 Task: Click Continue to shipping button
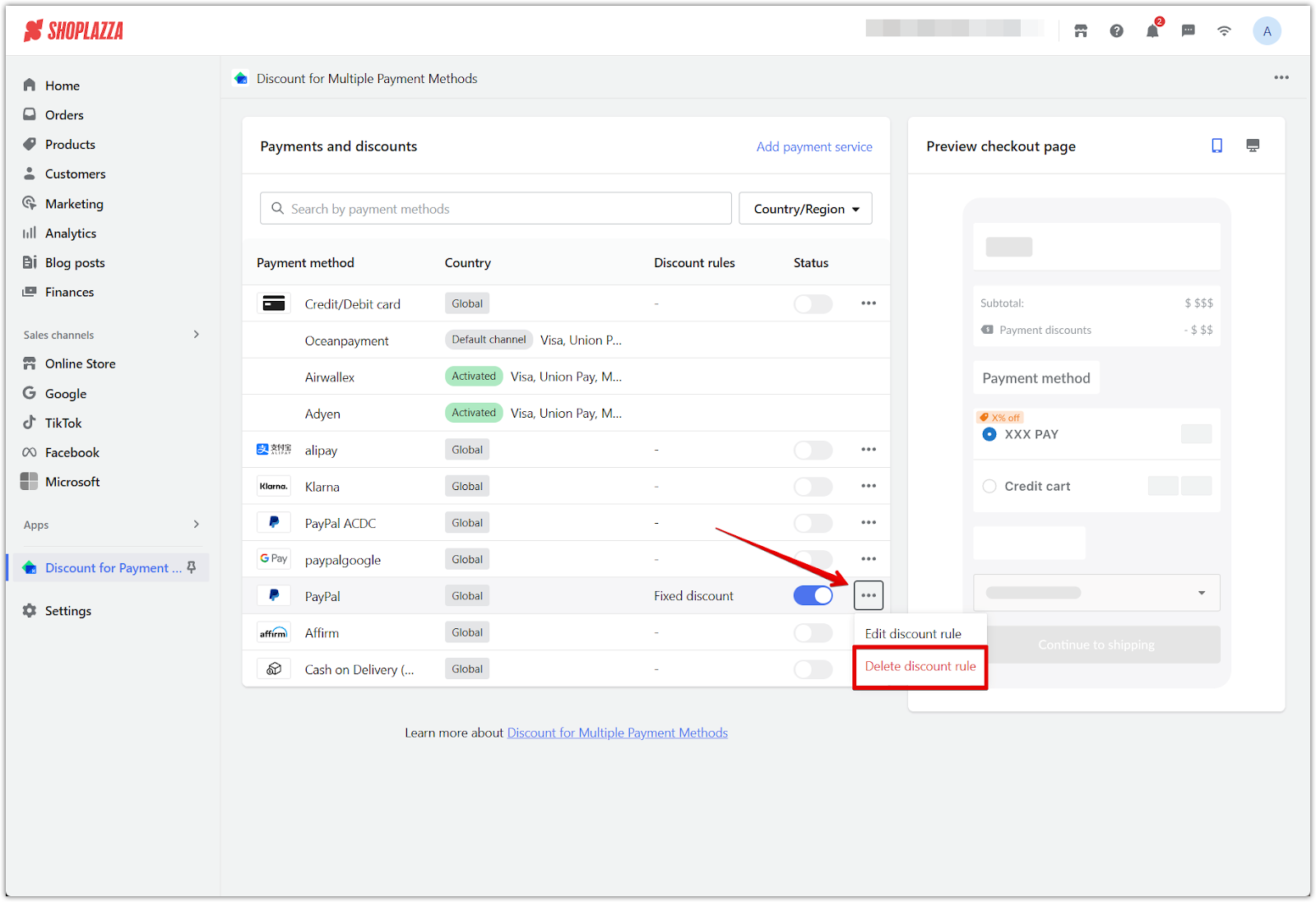(x=1096, y=645)
